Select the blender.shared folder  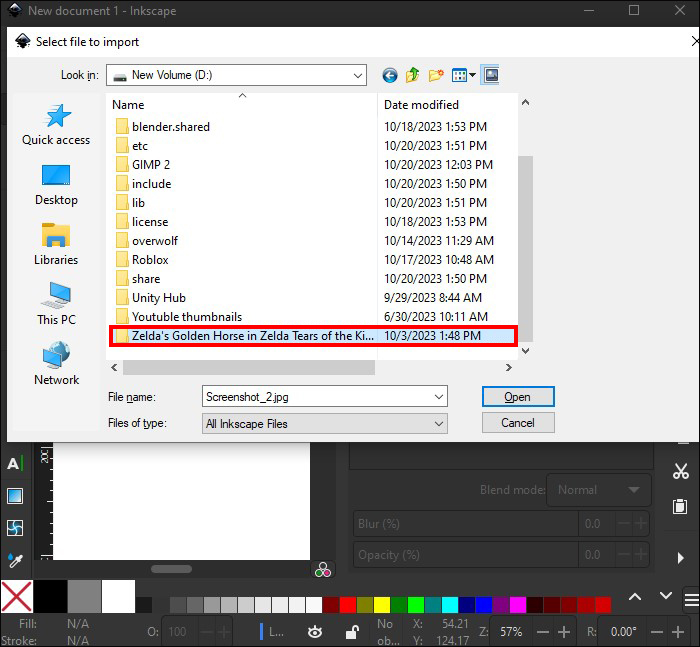point(171,127)
